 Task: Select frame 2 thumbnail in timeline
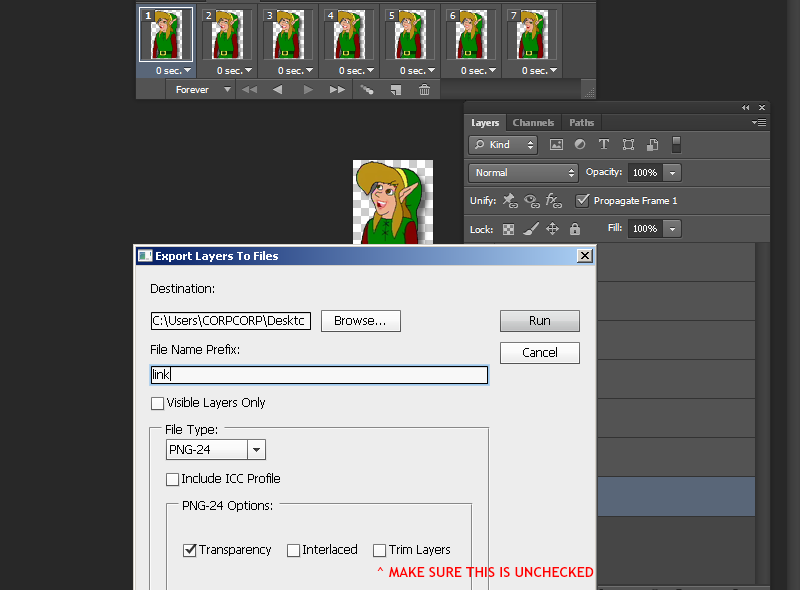tap(227, 34)
